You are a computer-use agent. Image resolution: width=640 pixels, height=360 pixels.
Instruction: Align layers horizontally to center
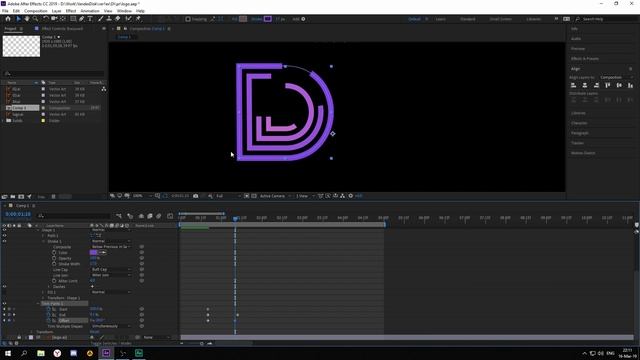click(x=585, y=85)
